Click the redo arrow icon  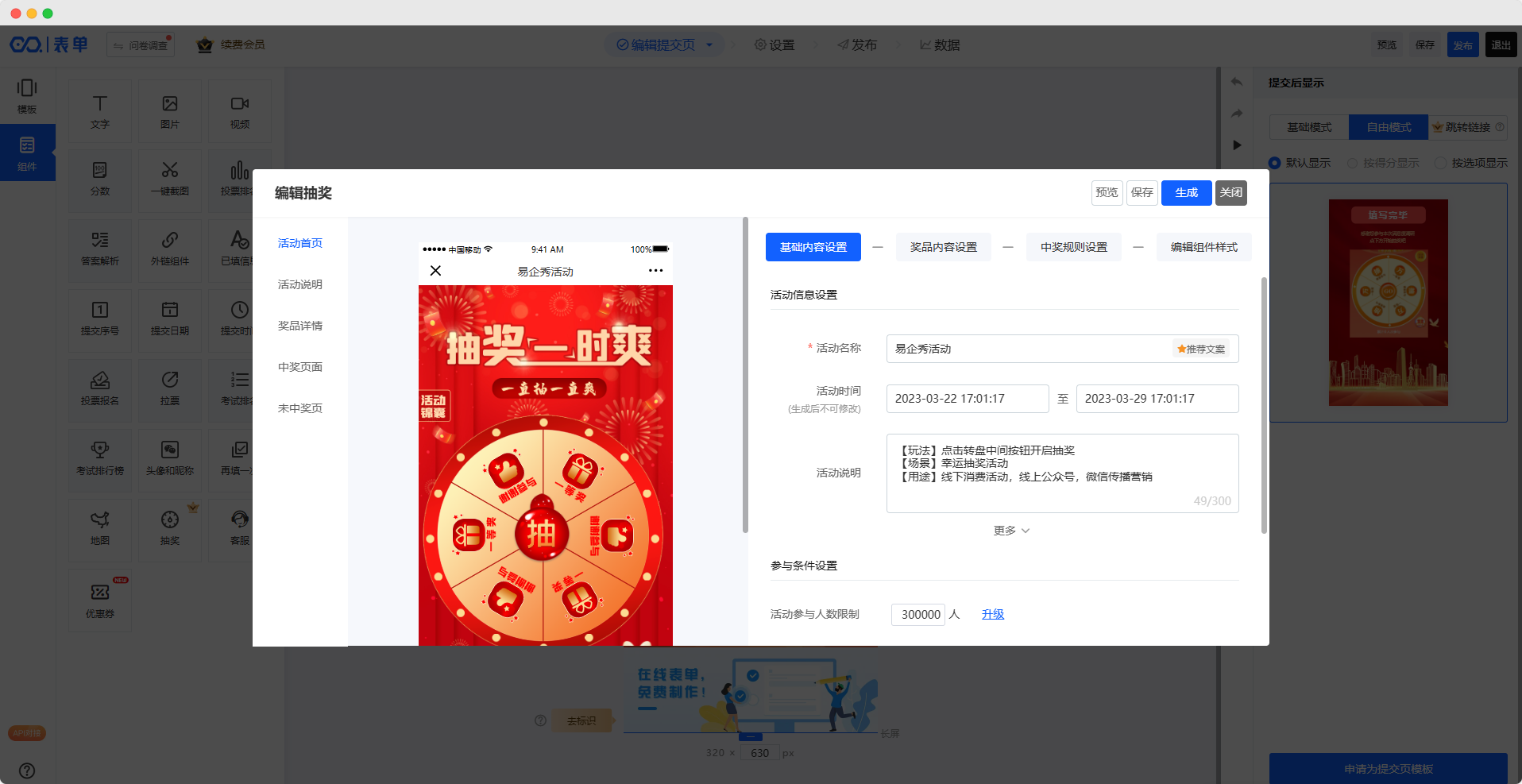1237,114
